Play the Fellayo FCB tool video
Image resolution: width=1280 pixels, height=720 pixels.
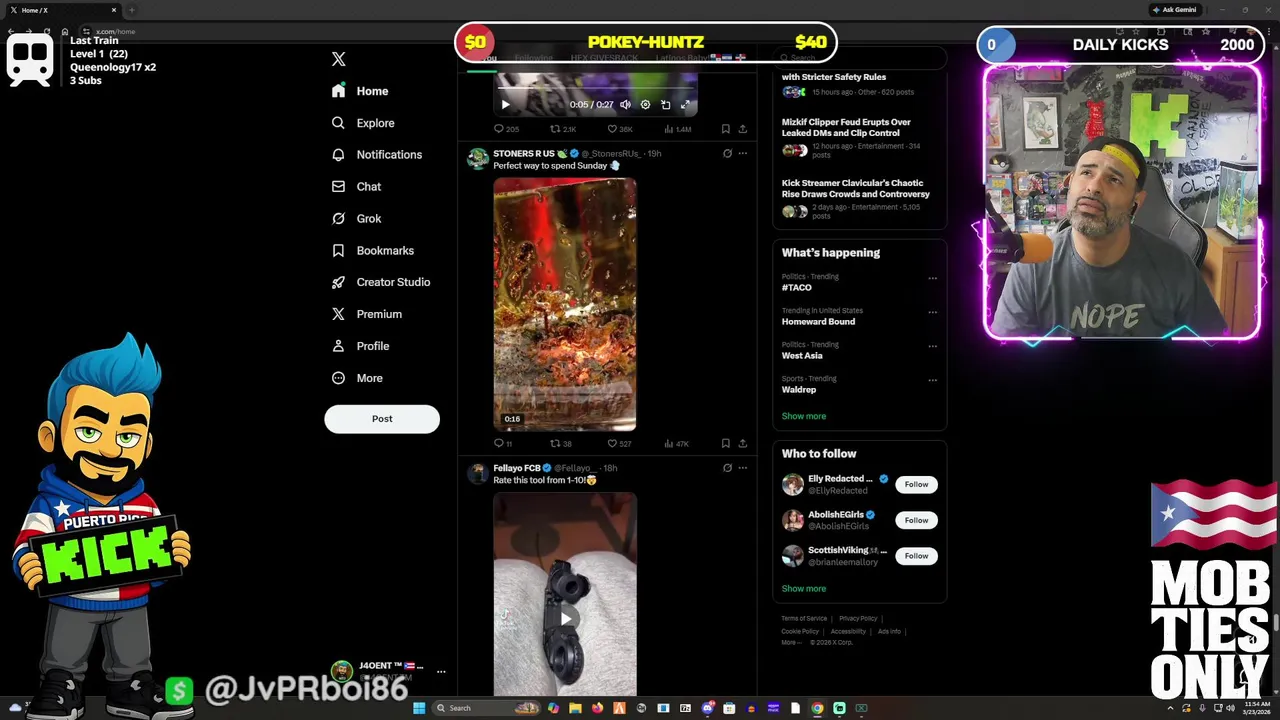point(565,618)
